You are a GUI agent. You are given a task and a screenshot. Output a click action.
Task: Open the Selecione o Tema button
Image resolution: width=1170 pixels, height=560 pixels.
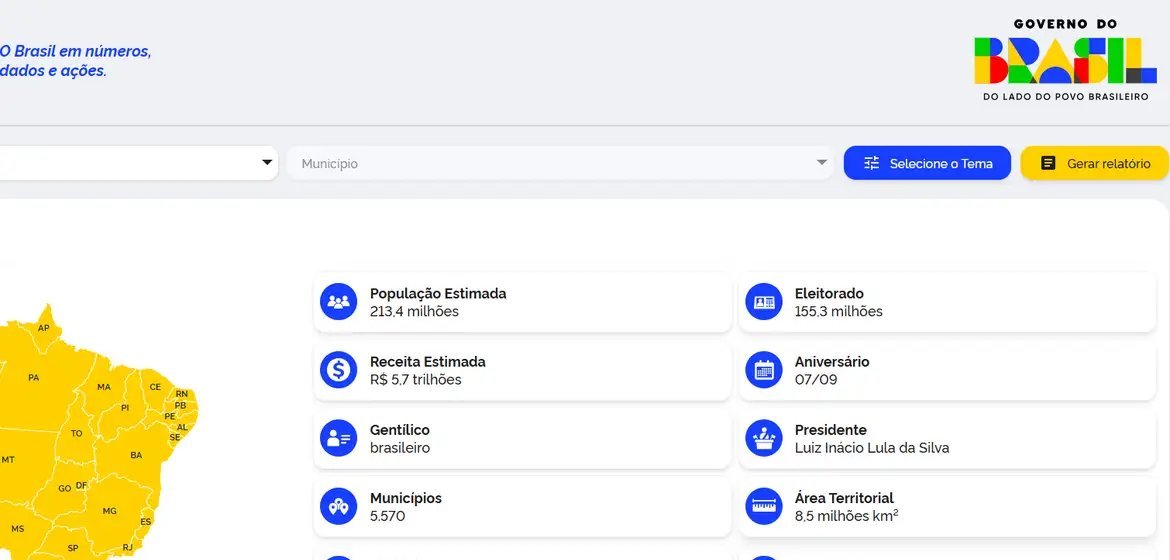[x=927, y=163]
